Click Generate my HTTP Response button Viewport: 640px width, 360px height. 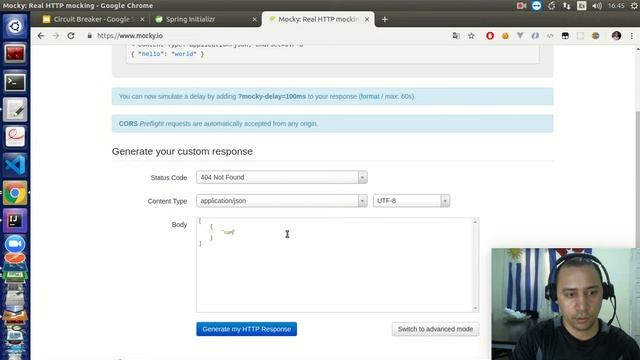point(247,329)
